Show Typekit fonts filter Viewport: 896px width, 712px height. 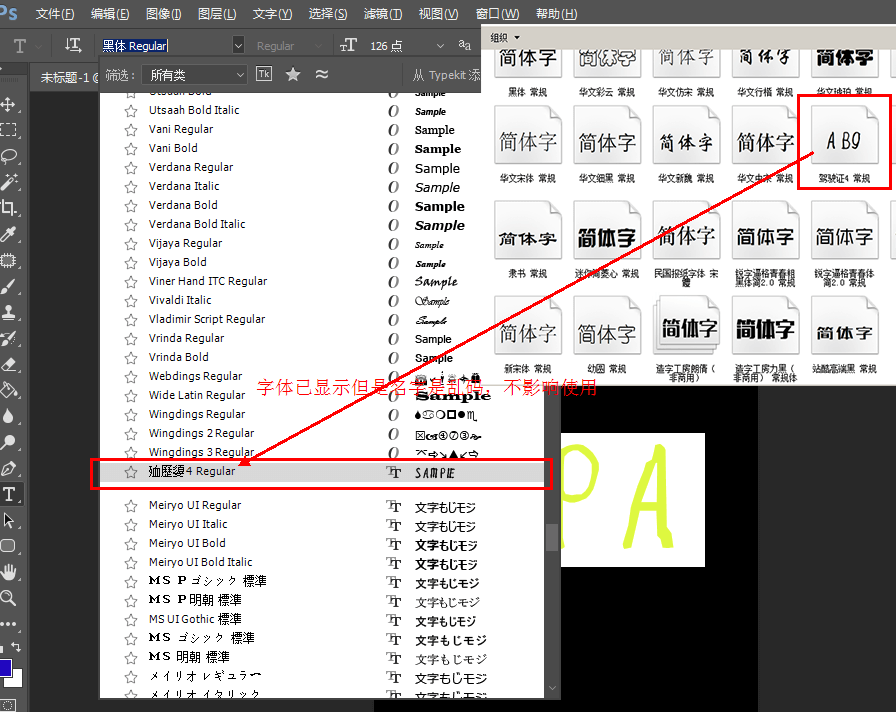(264, 74)
